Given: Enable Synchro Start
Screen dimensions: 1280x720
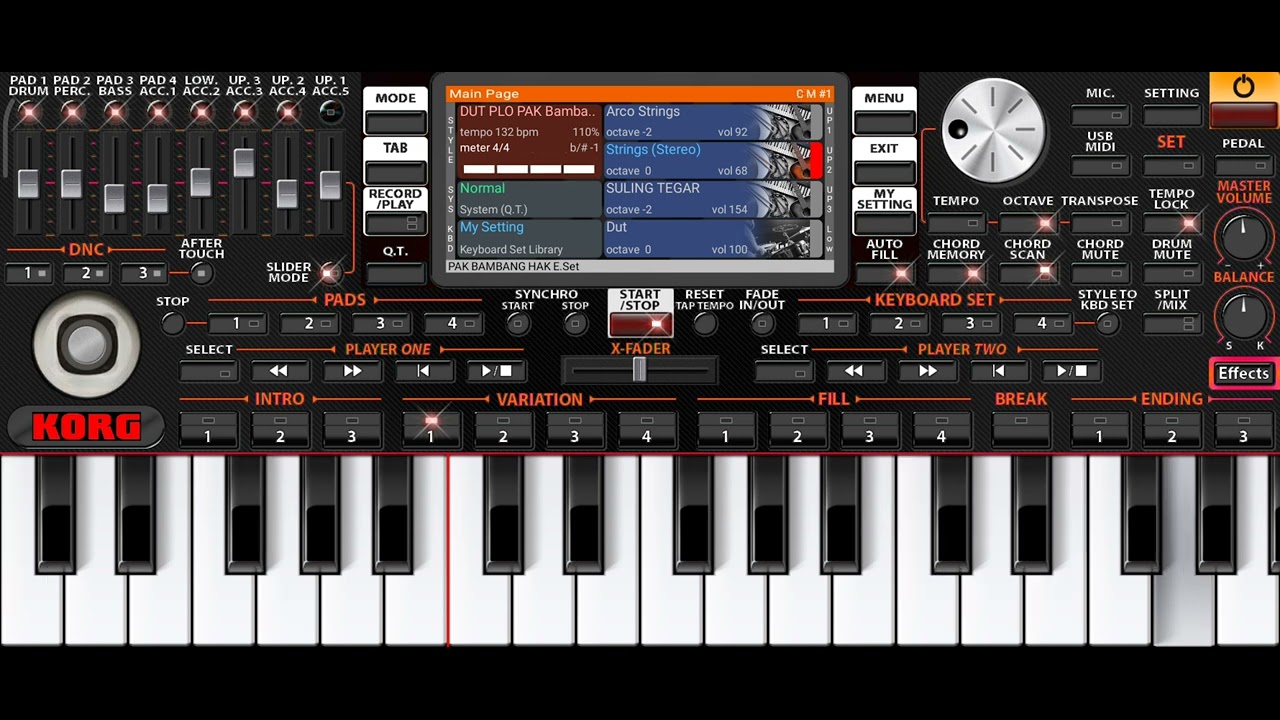Looking at the screenshot, I should pyautogui.click(x=518, y=323).
